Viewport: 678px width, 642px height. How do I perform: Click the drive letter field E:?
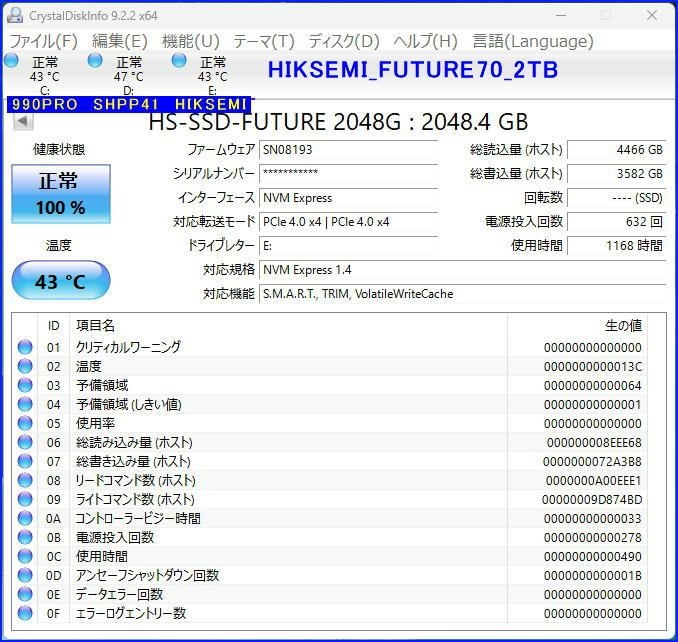click(349, 246)
